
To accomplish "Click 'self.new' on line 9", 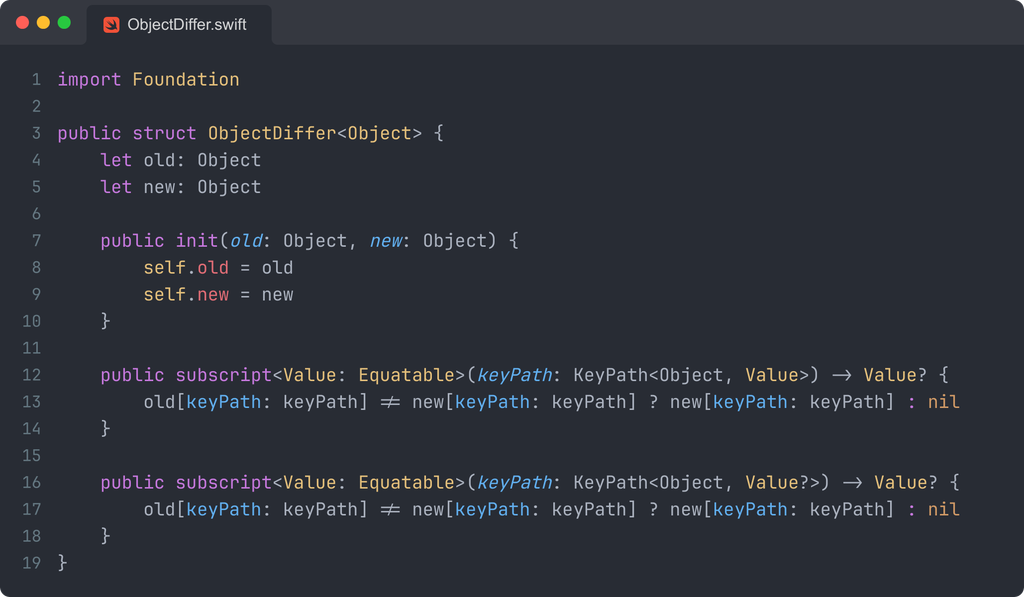I will [186, 295].
